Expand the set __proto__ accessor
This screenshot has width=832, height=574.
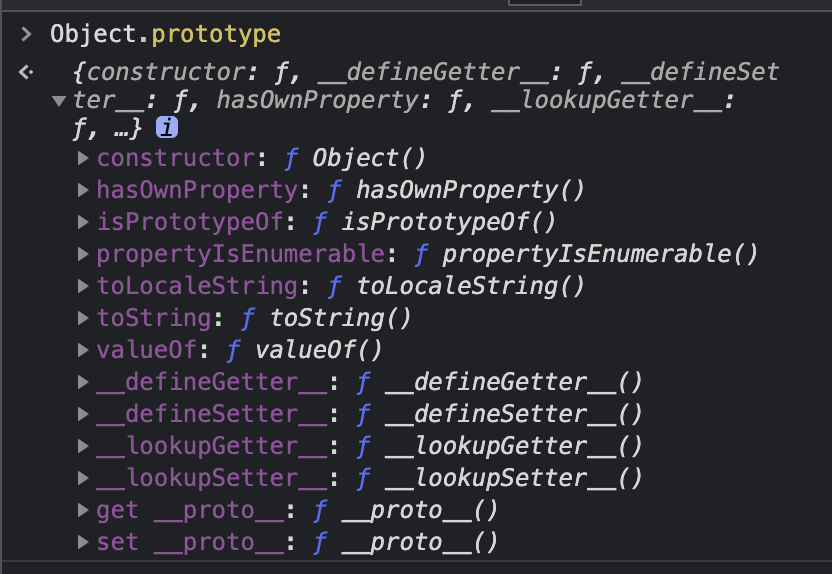[x=84, y=543]
